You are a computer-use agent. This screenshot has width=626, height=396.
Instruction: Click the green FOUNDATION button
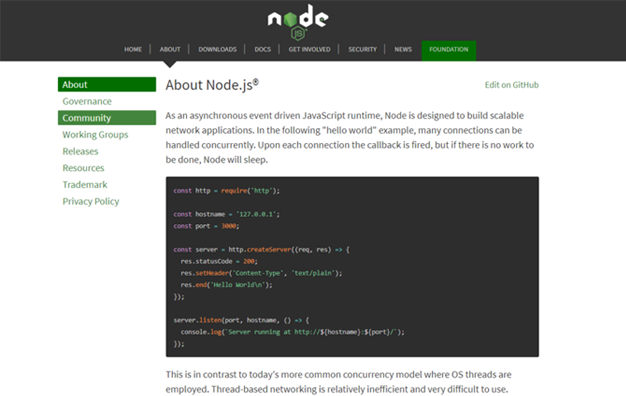click(449, 50)
